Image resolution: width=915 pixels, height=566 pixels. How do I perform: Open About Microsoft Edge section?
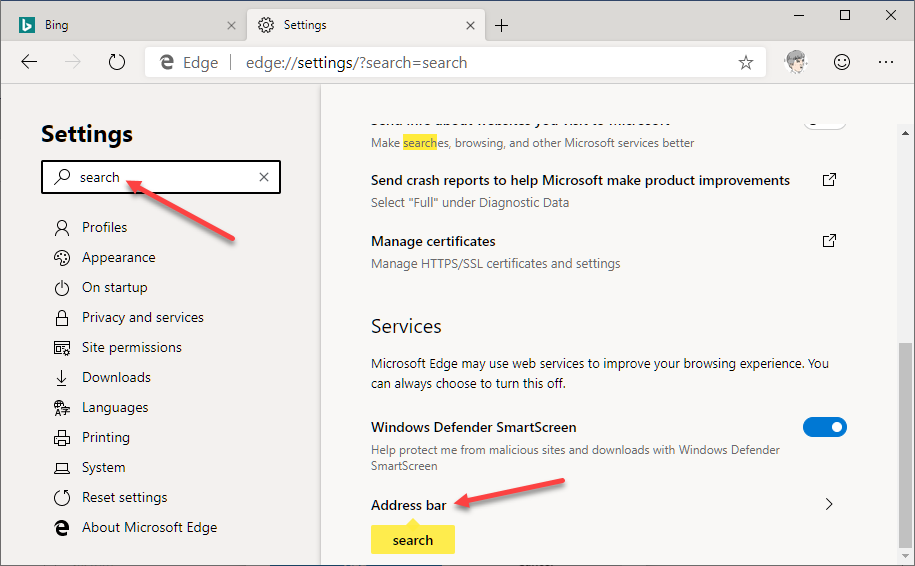tap(149, 527)
